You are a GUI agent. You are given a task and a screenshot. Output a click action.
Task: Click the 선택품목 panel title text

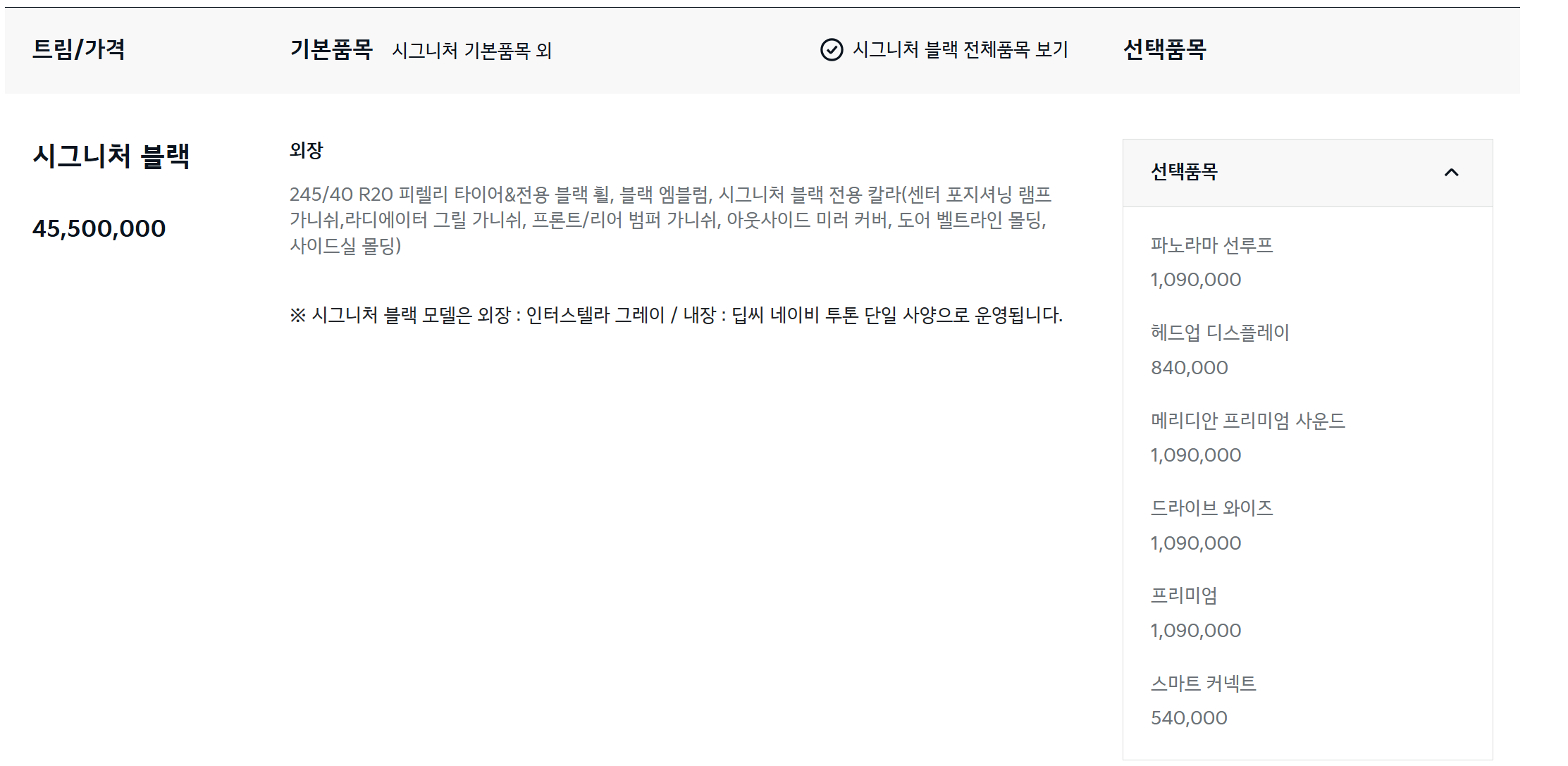[x=1183, y=171]
